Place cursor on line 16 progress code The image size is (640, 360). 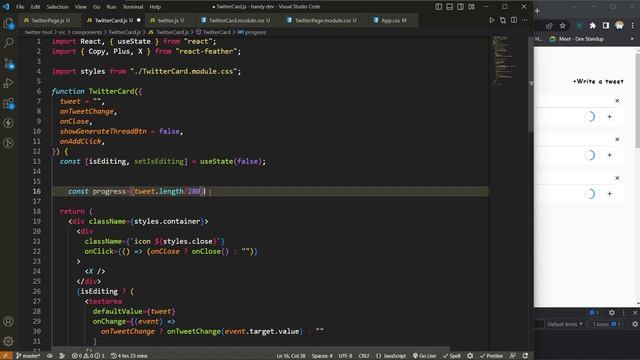pos(137,191)
